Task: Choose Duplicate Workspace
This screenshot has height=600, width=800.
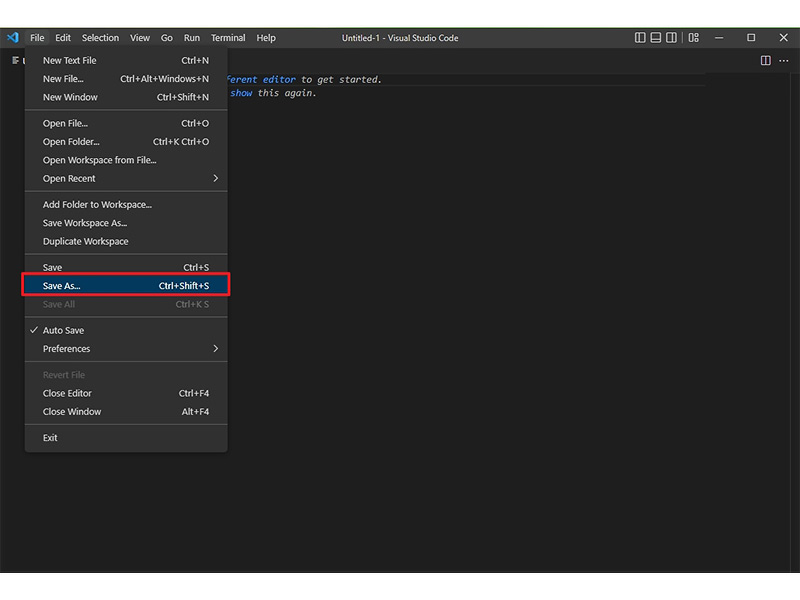Action: coord(126,241)
